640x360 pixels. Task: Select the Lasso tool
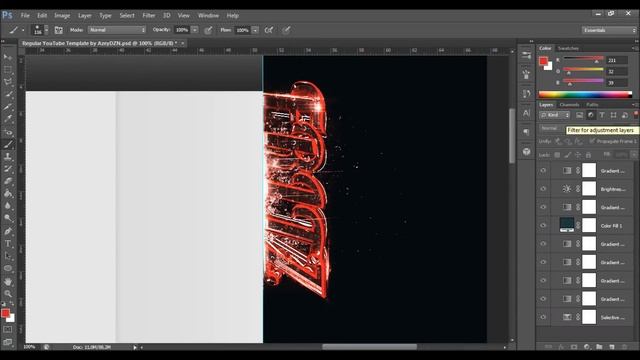(x=8, y=82)
